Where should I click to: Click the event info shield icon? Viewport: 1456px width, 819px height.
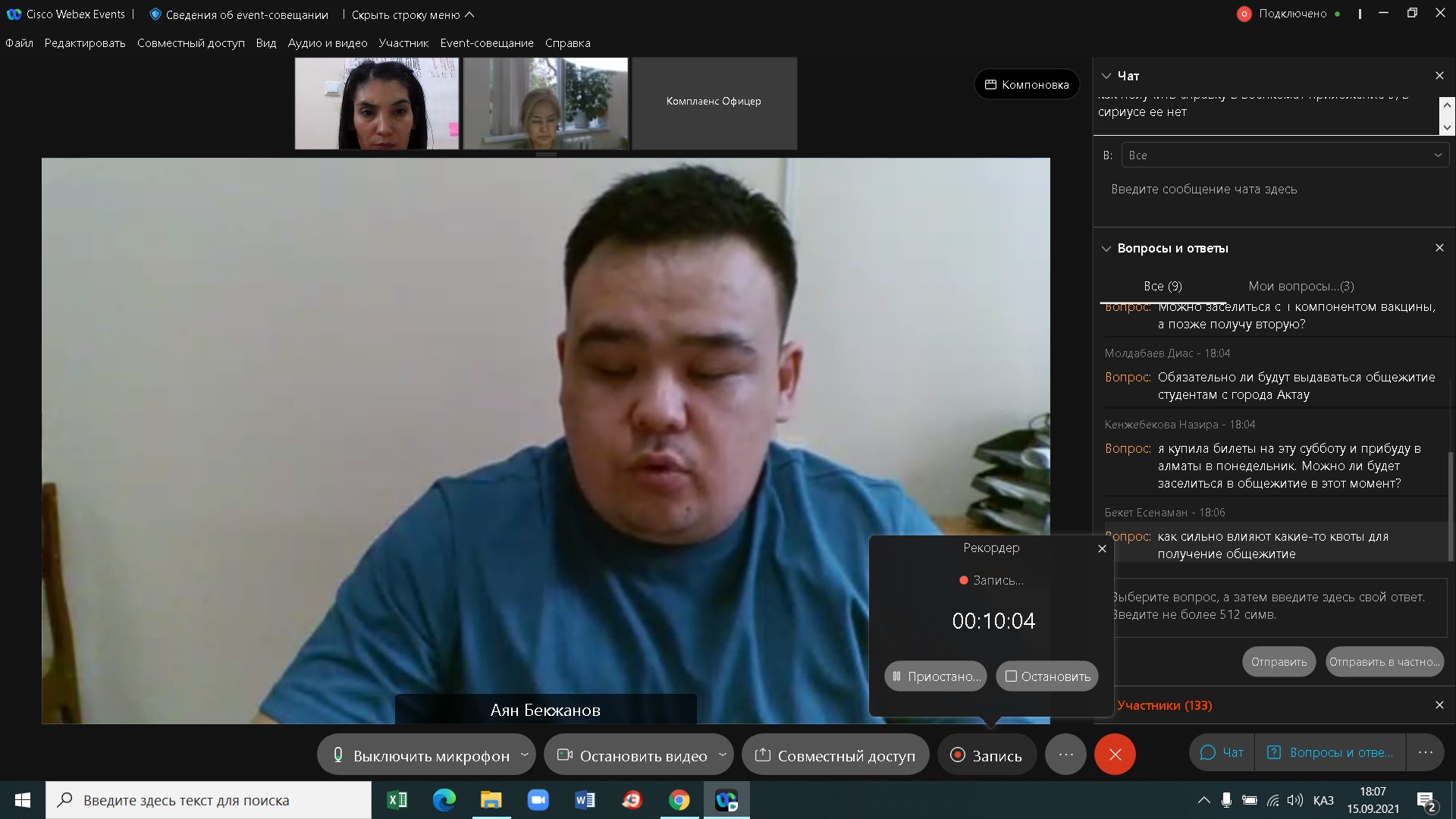tap(155, 14)
